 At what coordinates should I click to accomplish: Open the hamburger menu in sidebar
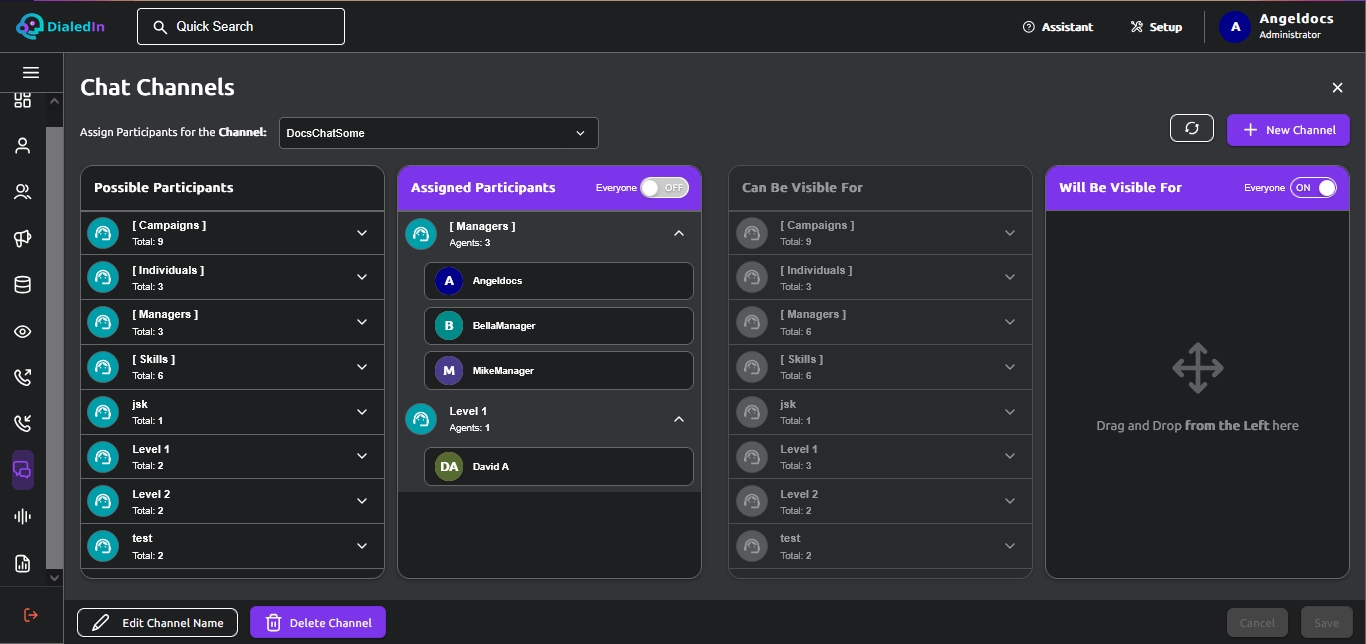click(x=30, y=73)
